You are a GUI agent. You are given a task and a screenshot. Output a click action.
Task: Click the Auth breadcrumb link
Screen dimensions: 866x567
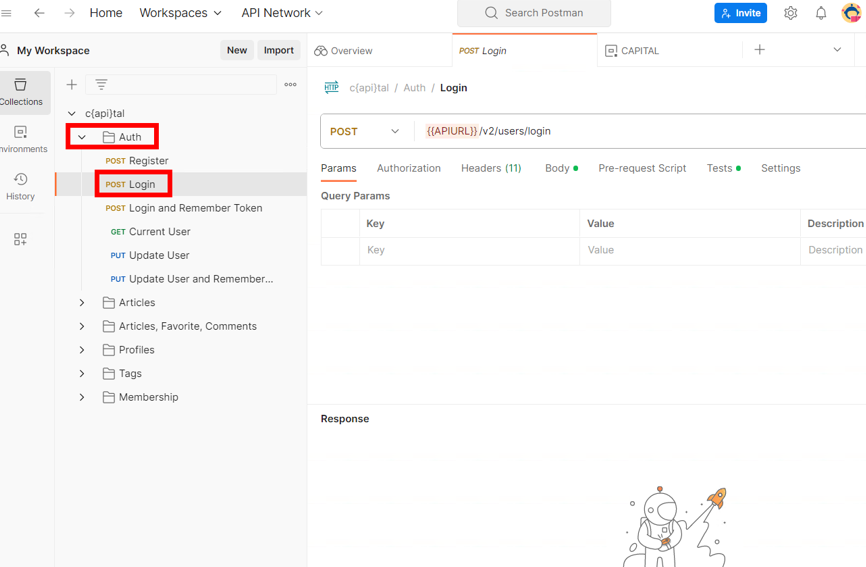414,88
